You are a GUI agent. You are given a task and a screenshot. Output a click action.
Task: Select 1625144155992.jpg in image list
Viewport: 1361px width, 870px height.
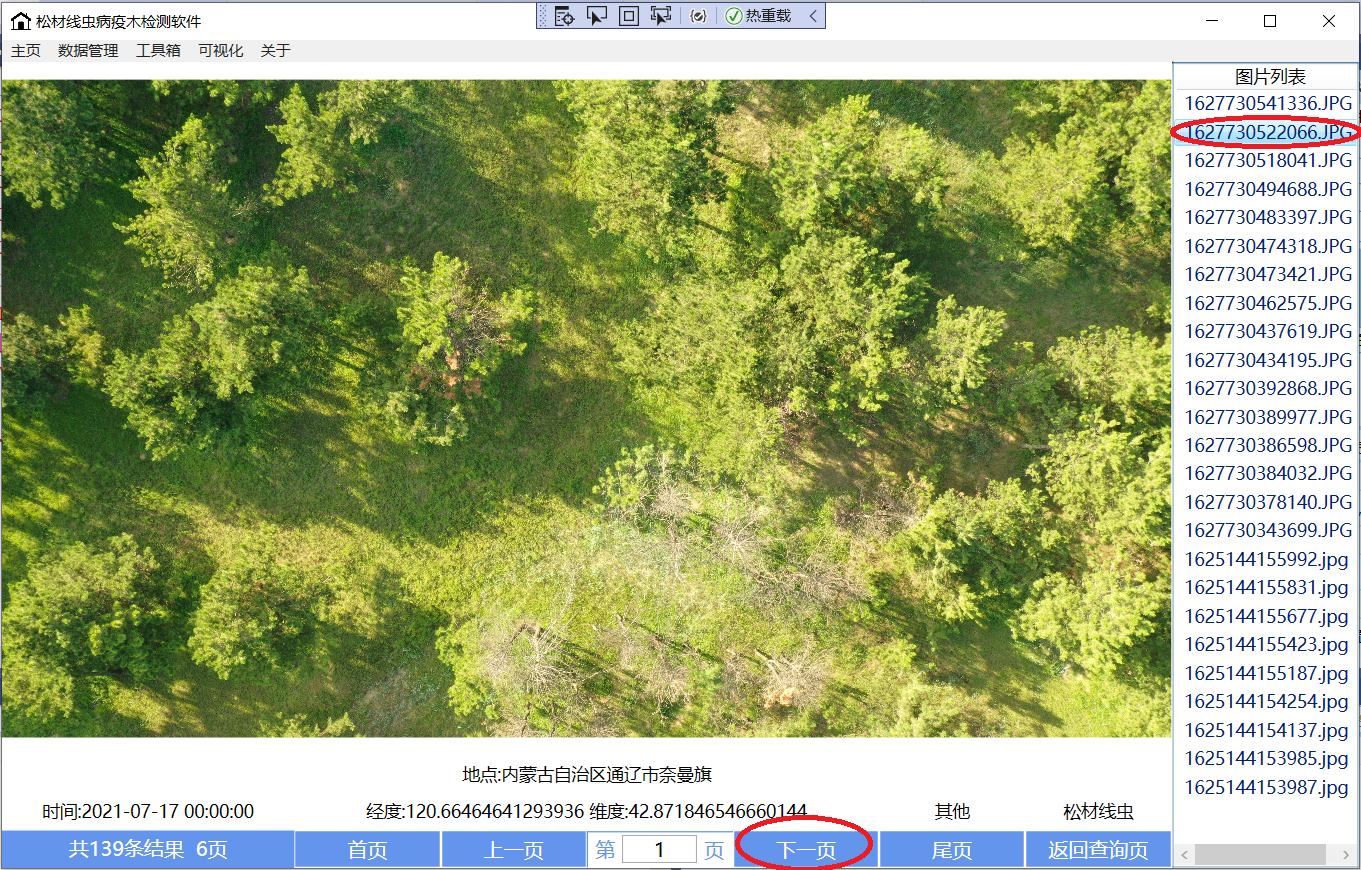(x=1267, y=559)
